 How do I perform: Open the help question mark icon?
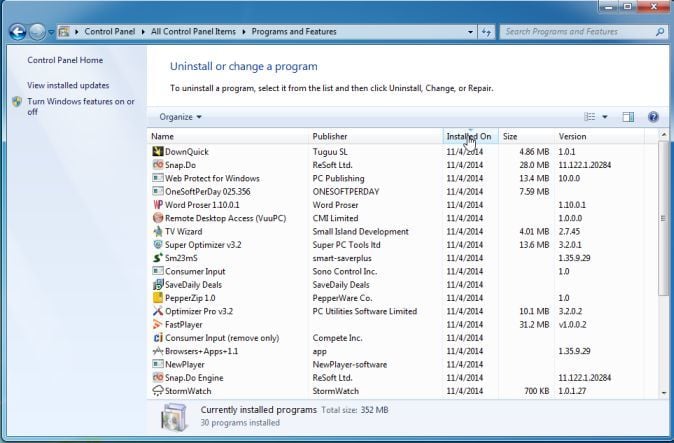[x=653, y=117]
